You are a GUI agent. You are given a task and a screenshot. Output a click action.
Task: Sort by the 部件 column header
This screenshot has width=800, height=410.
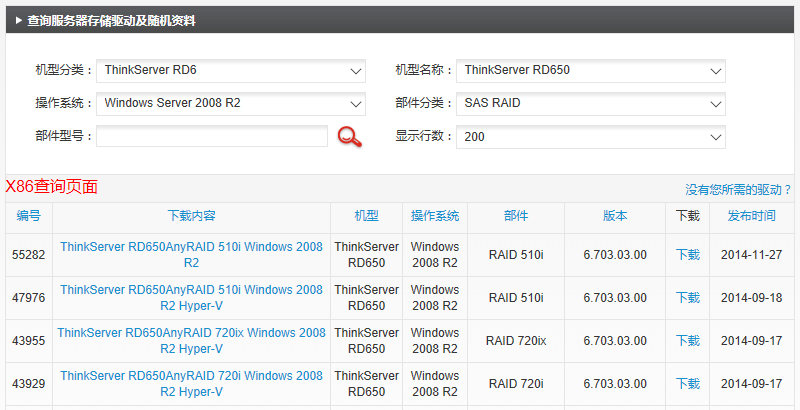[516, 216]
